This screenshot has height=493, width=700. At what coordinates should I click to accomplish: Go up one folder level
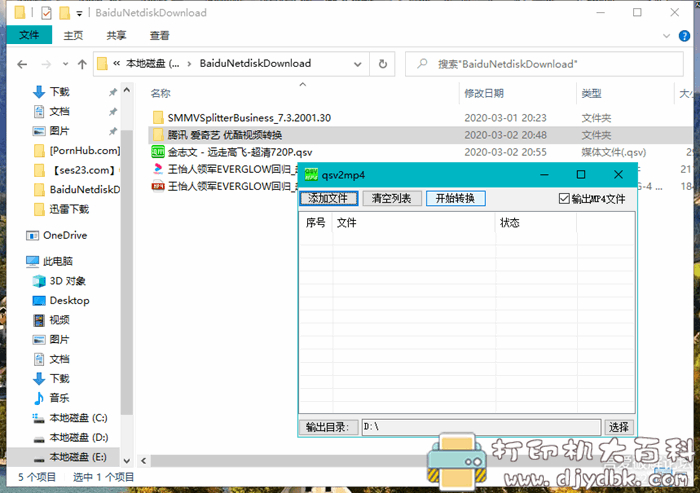[82, 64]
